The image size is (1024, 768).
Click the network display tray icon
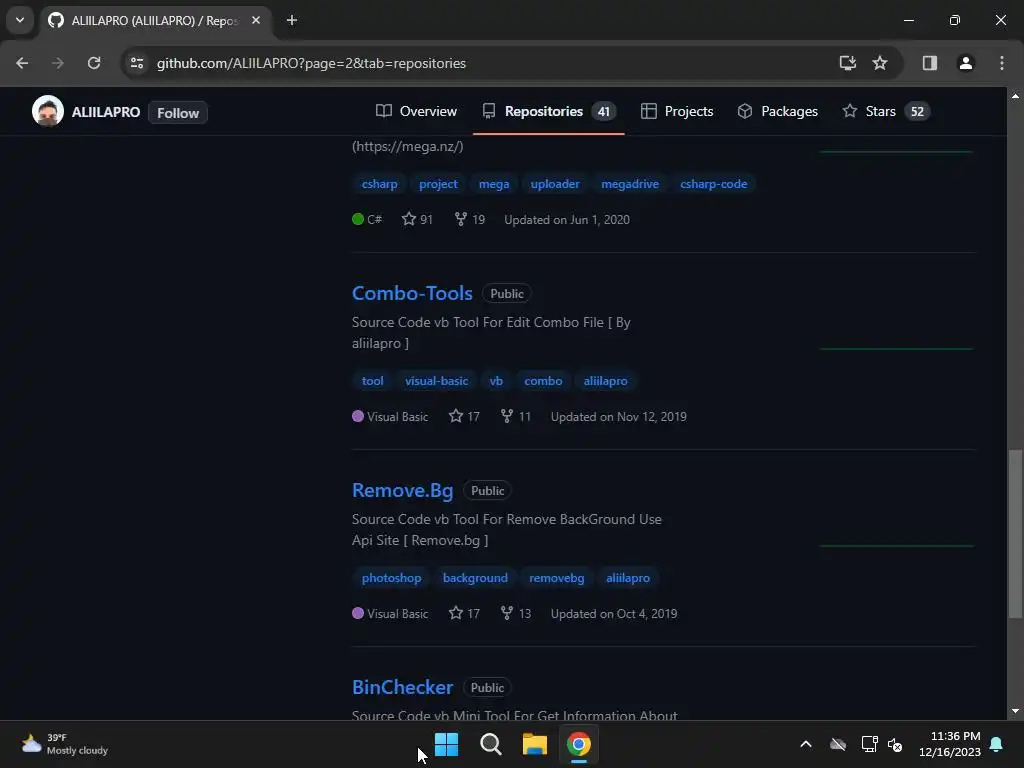[x=869, y=744]
